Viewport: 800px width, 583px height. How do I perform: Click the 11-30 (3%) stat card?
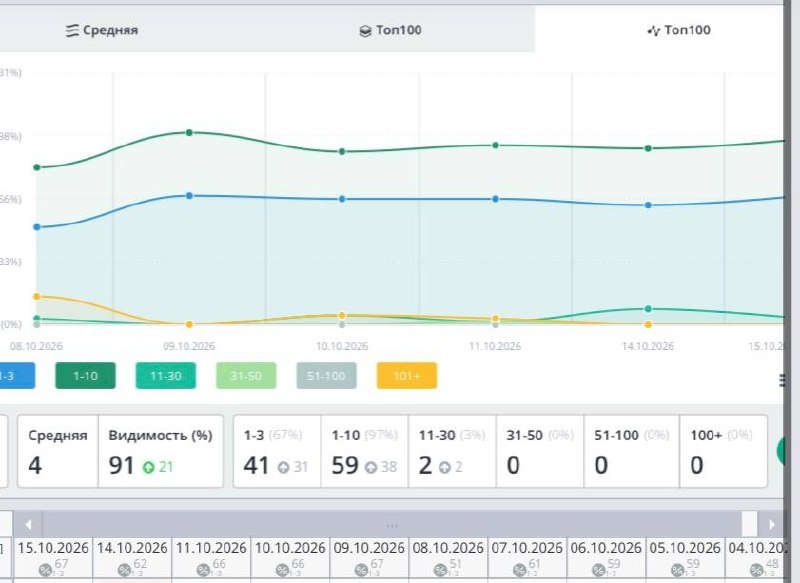pos(452,451)
